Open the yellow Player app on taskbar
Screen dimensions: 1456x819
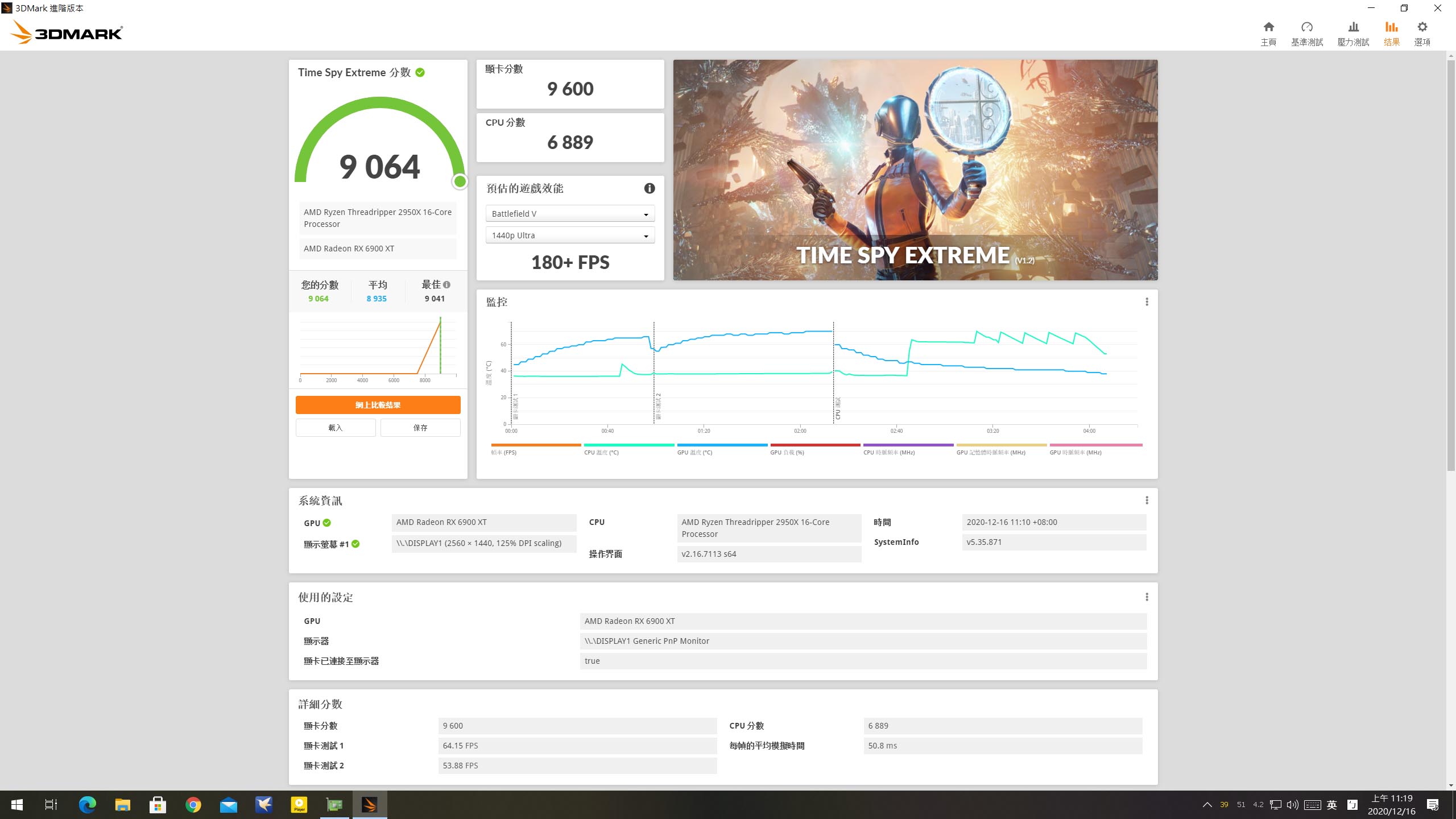pyautogui.click(x=299, y=805)
